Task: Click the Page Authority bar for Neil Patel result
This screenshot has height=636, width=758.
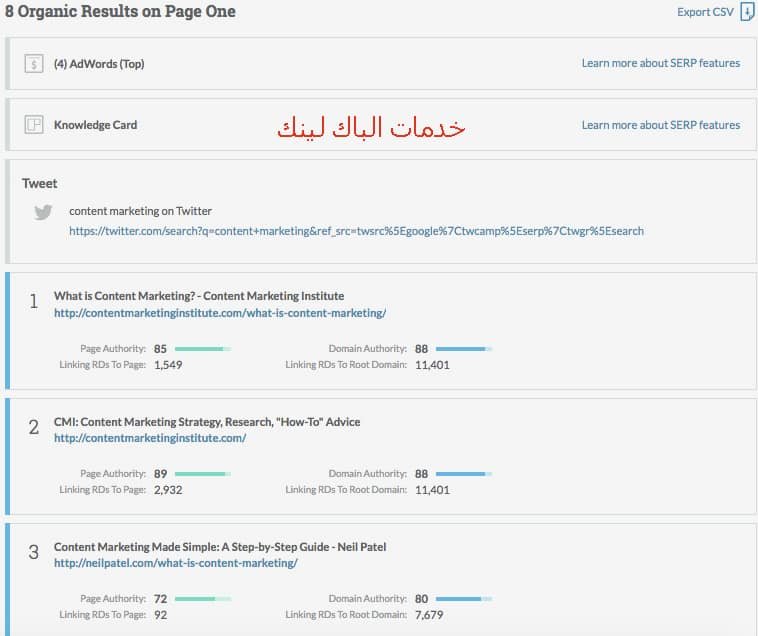Action: click(x=203, y=599)
